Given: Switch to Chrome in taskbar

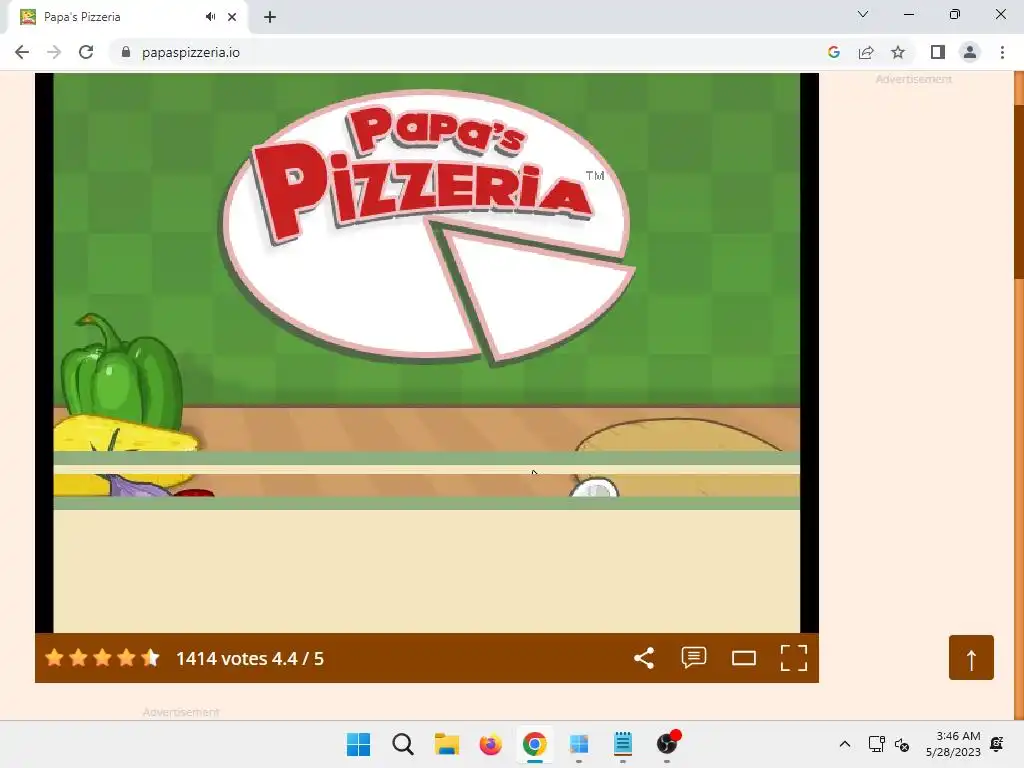Looking at the screenshot, I should 535,744.
